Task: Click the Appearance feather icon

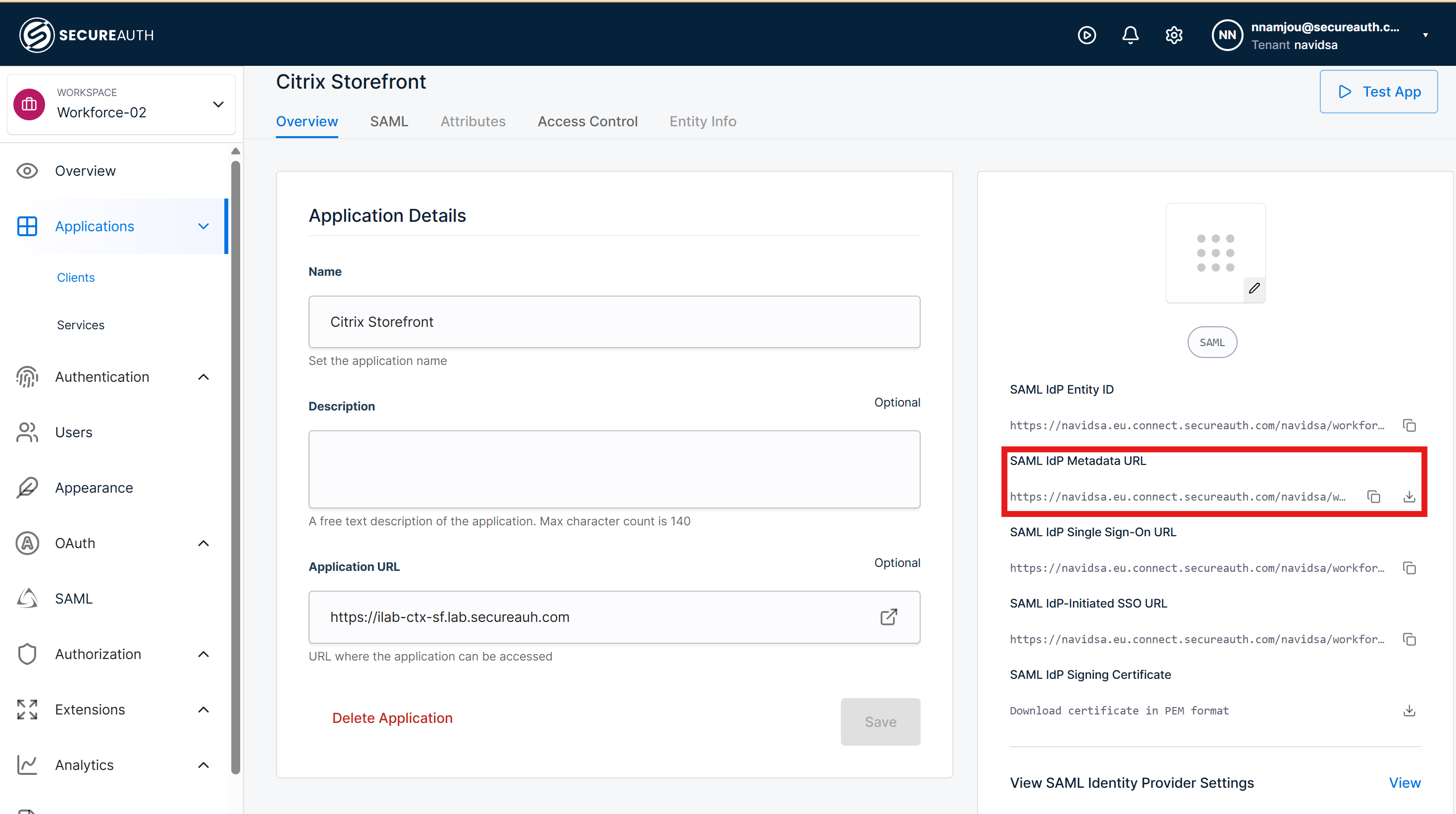Action: (x=27, y=488)
